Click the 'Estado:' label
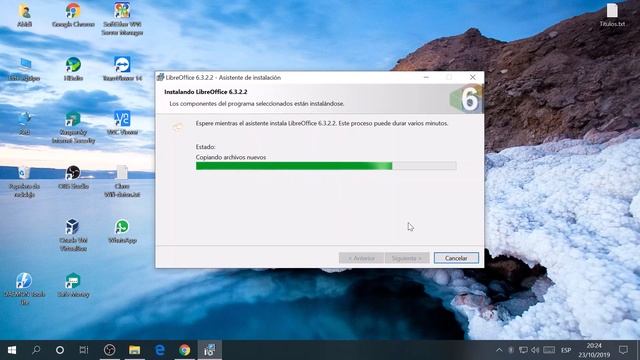This screenshot has height=360, width=640. coord(205,147)
